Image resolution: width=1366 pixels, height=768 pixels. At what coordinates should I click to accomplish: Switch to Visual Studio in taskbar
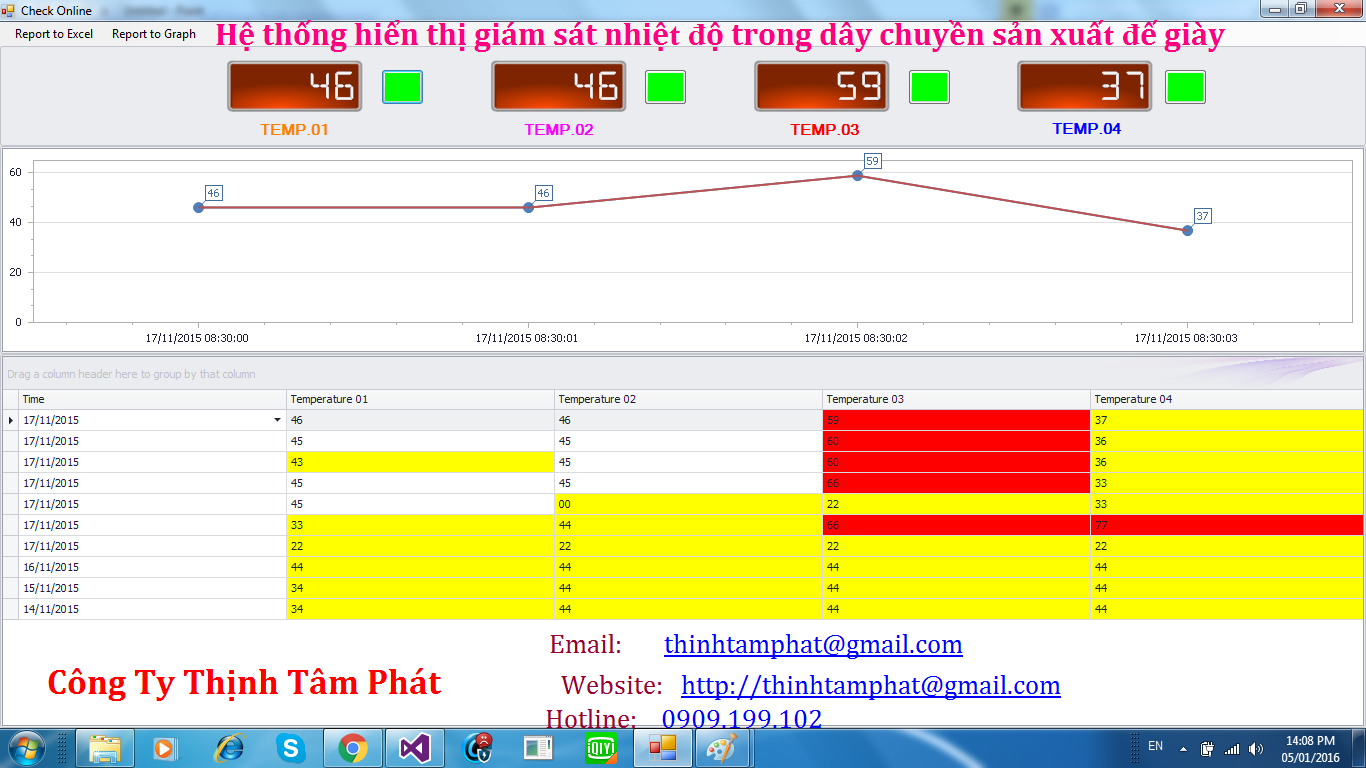[x=414, y=748]
